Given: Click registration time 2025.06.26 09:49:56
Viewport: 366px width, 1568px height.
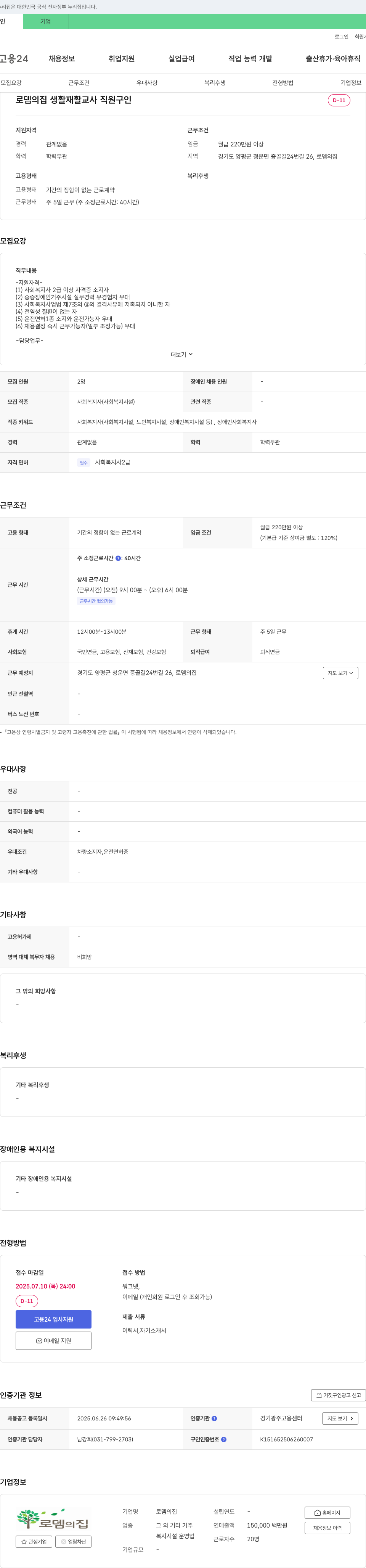Looking at the screenshot, I should click(104, 1418).
